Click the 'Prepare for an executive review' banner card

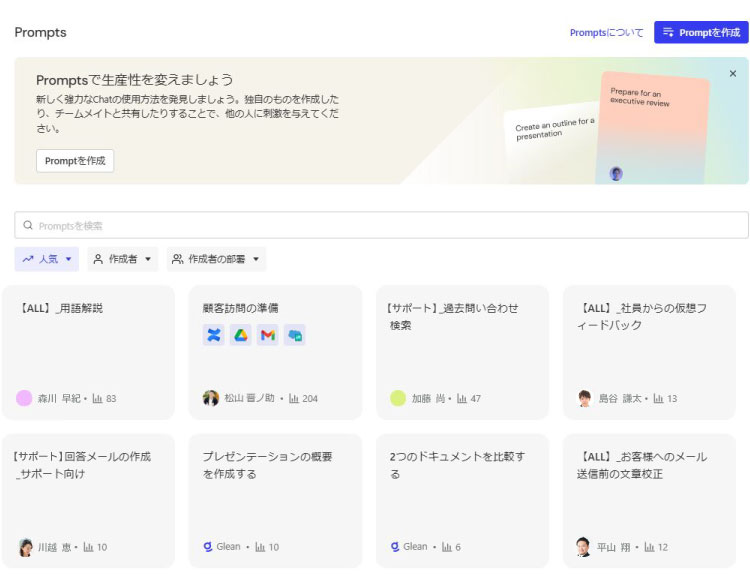point(653,128)
